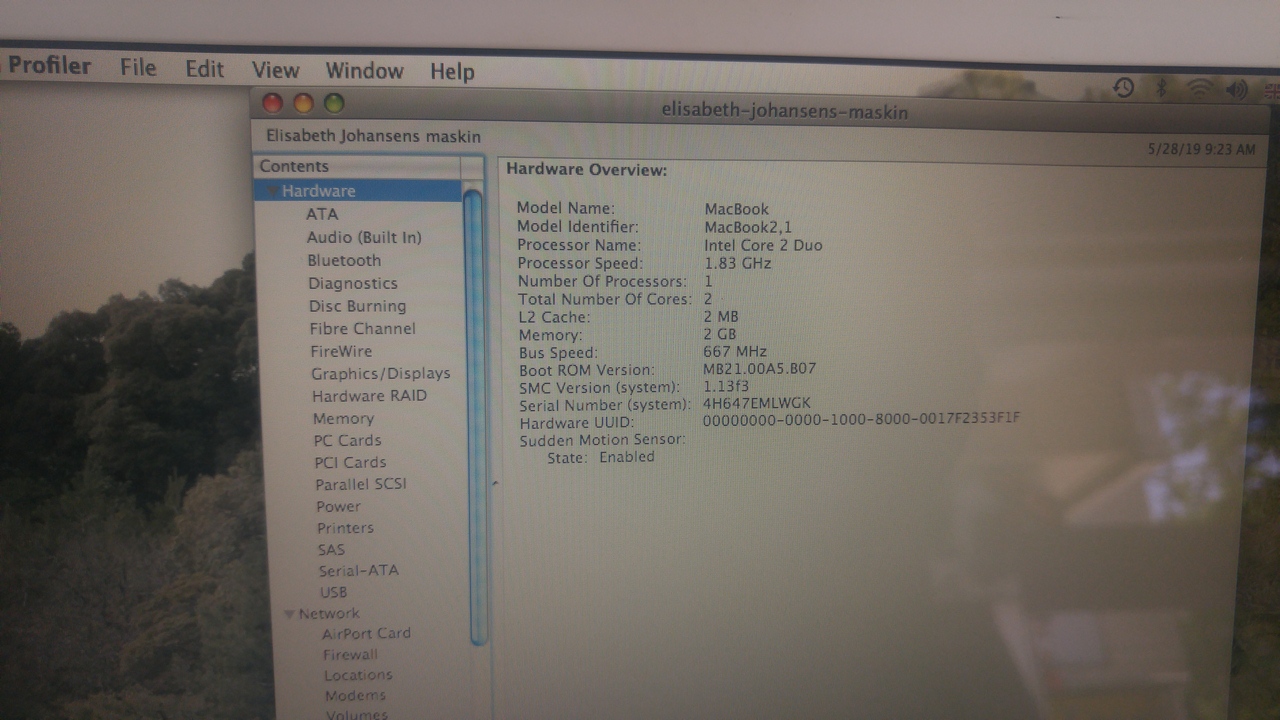Screen dimensions: 1280x720
Task: Select Diagnostics entry
Action: click(x=353, y=283)
